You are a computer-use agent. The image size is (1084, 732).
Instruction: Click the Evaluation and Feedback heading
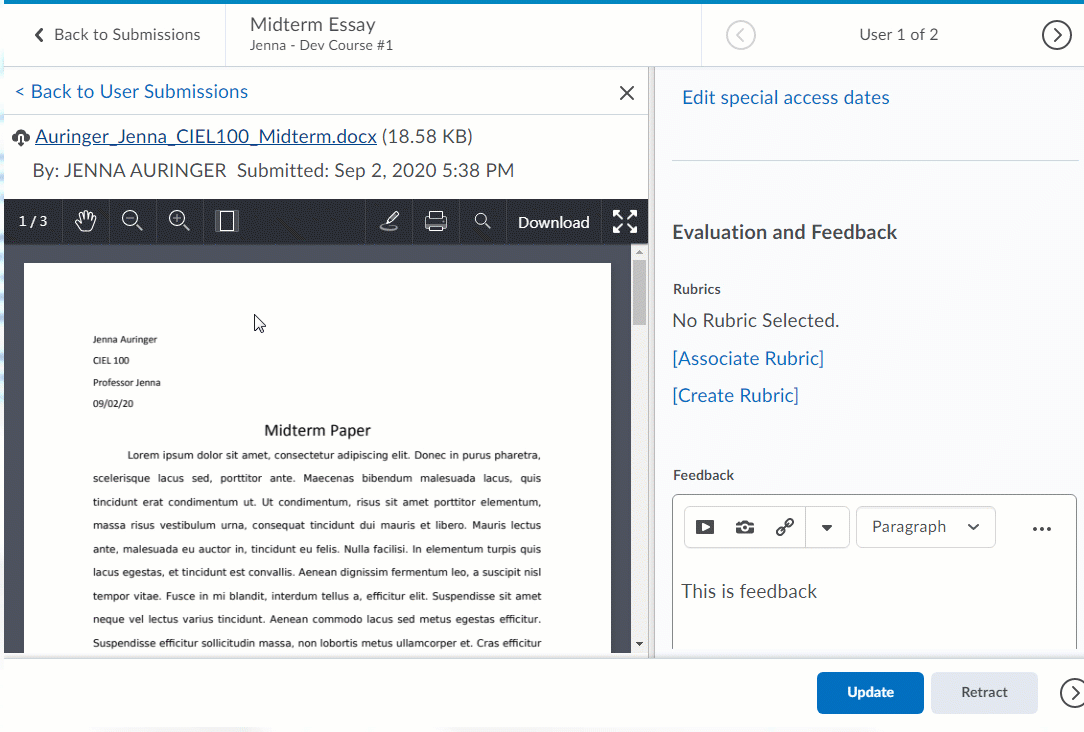(785, 232)
